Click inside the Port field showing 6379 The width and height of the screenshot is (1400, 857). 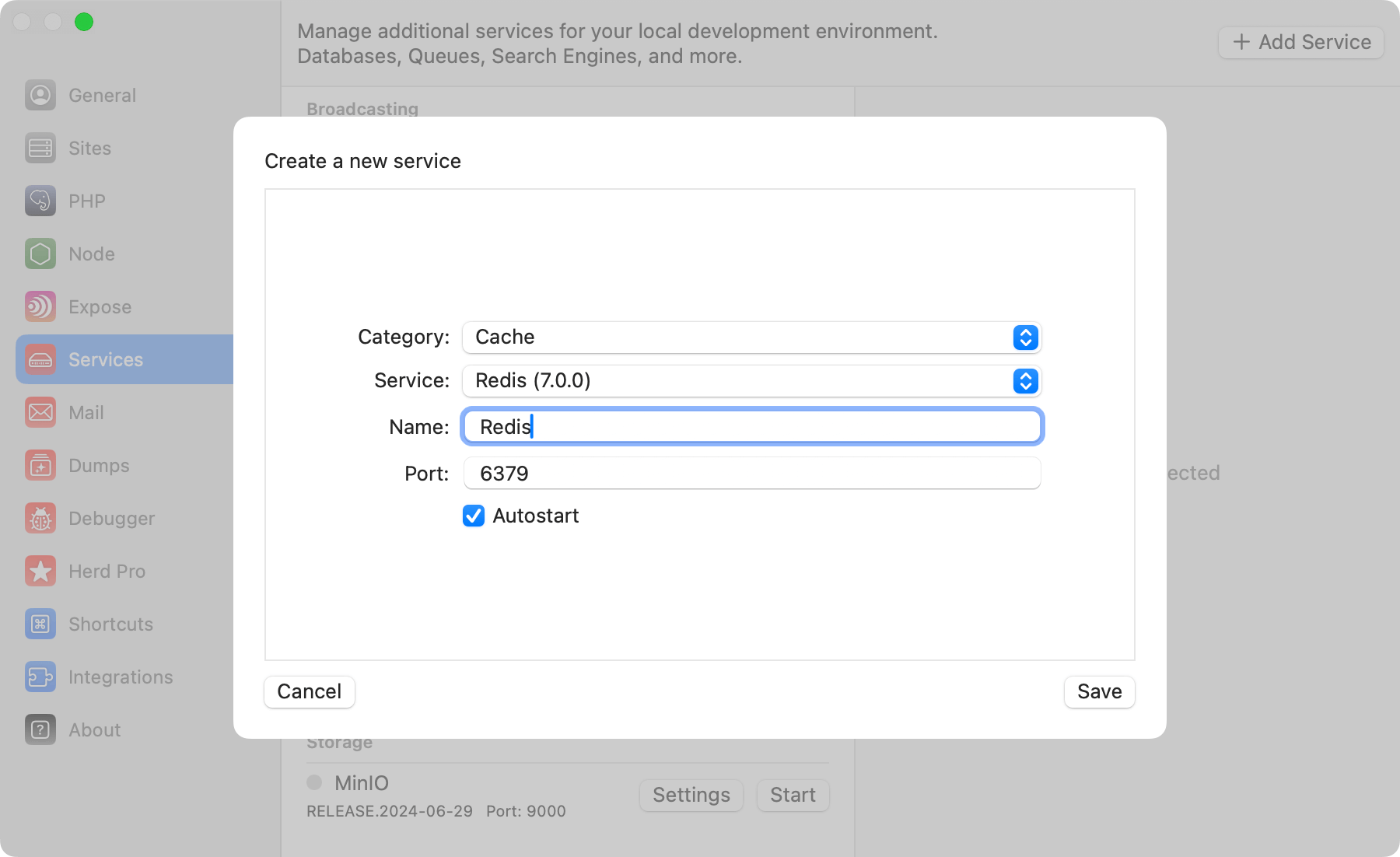[x=751, y=473]
